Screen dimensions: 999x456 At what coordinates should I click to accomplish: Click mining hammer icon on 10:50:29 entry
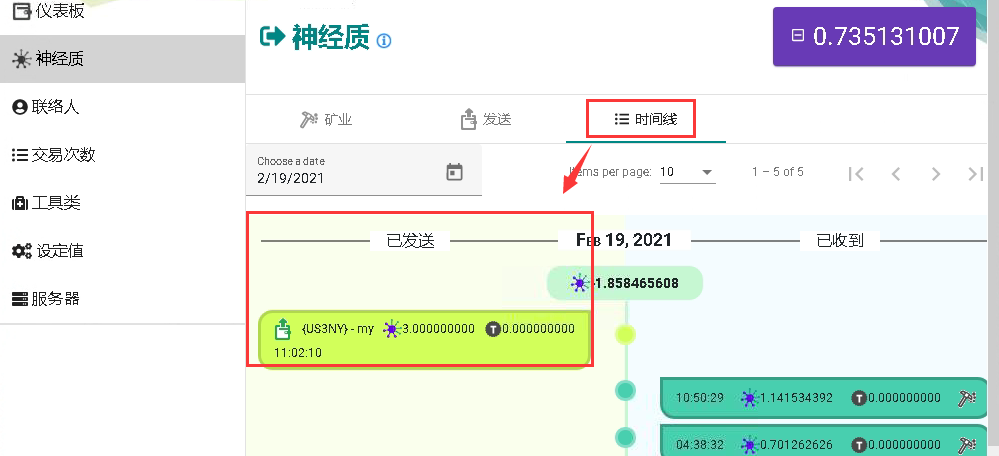[x=967, y=398]
